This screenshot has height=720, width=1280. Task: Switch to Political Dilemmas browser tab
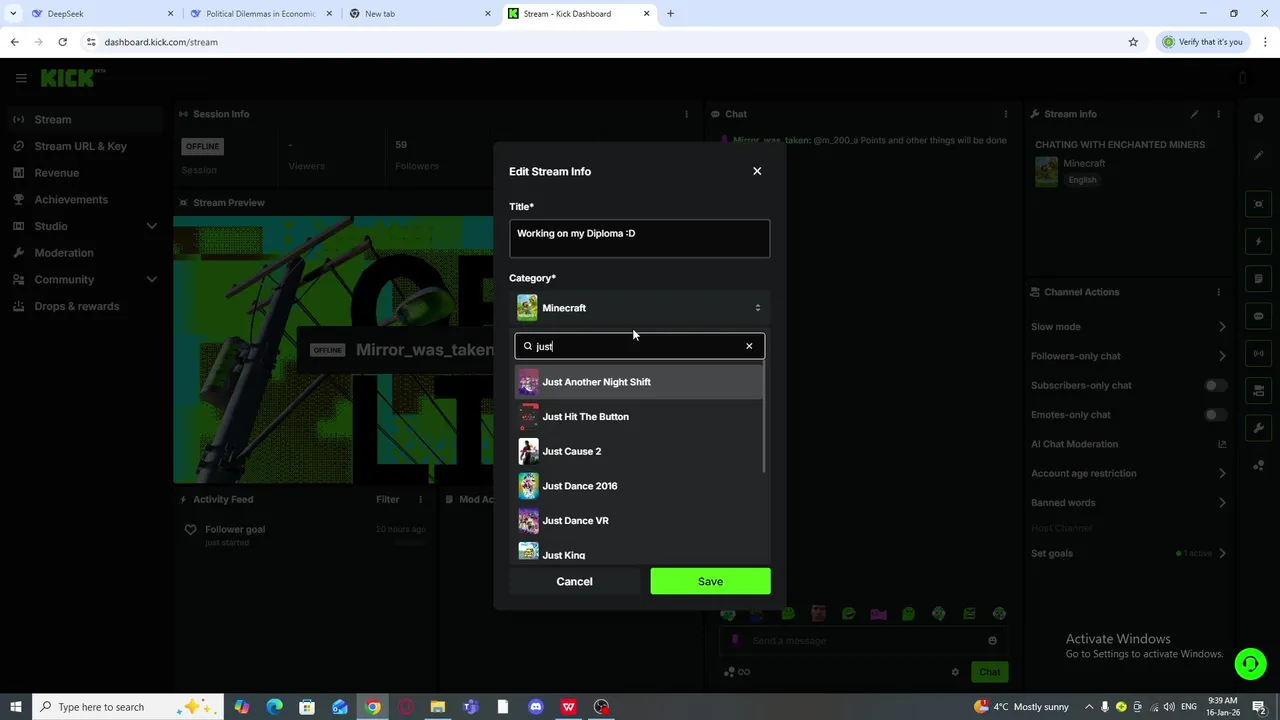click(260, 14)
